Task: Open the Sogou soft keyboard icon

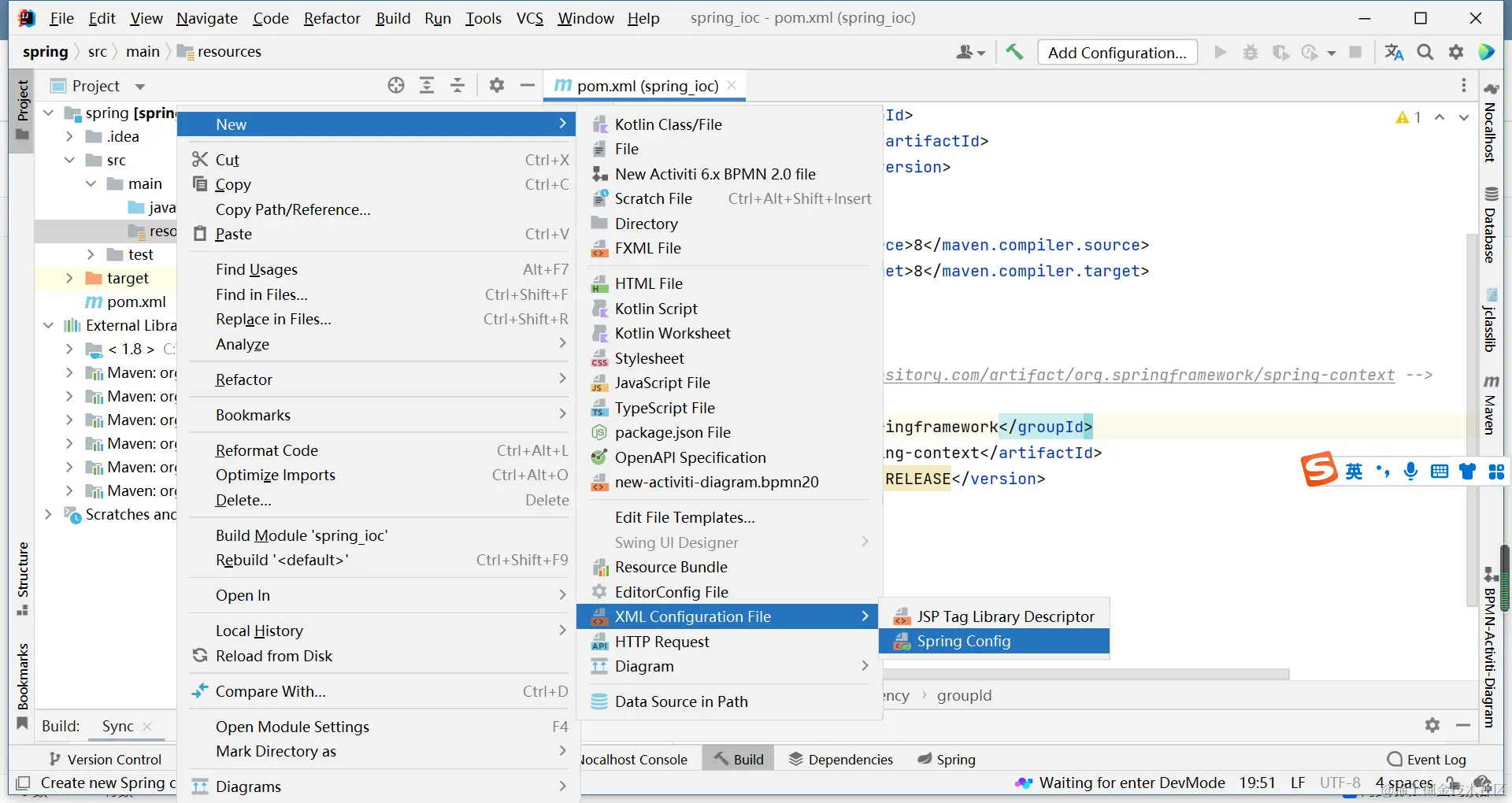Action: point(1440,471)
